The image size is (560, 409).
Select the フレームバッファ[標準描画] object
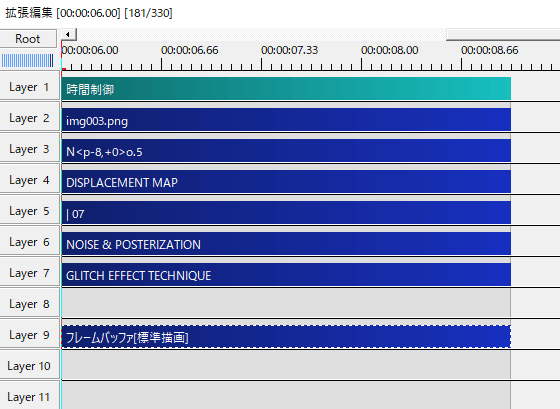pos(286,336)
